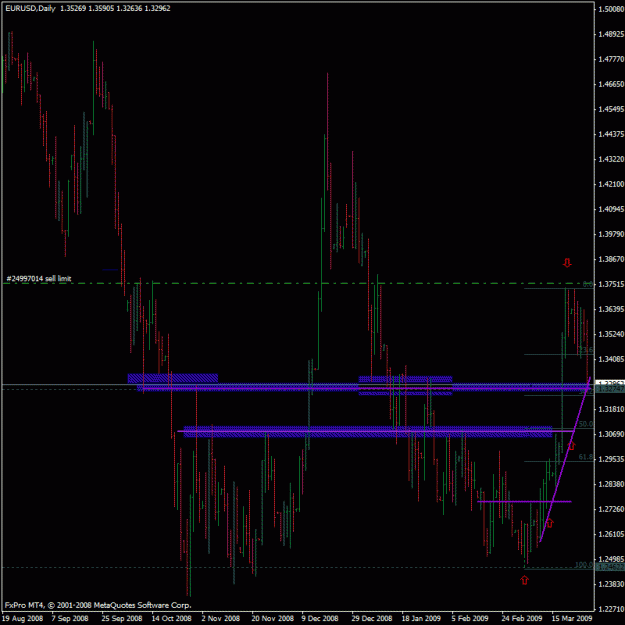Select the green dash-dot sell limit line

pos(298,283)
